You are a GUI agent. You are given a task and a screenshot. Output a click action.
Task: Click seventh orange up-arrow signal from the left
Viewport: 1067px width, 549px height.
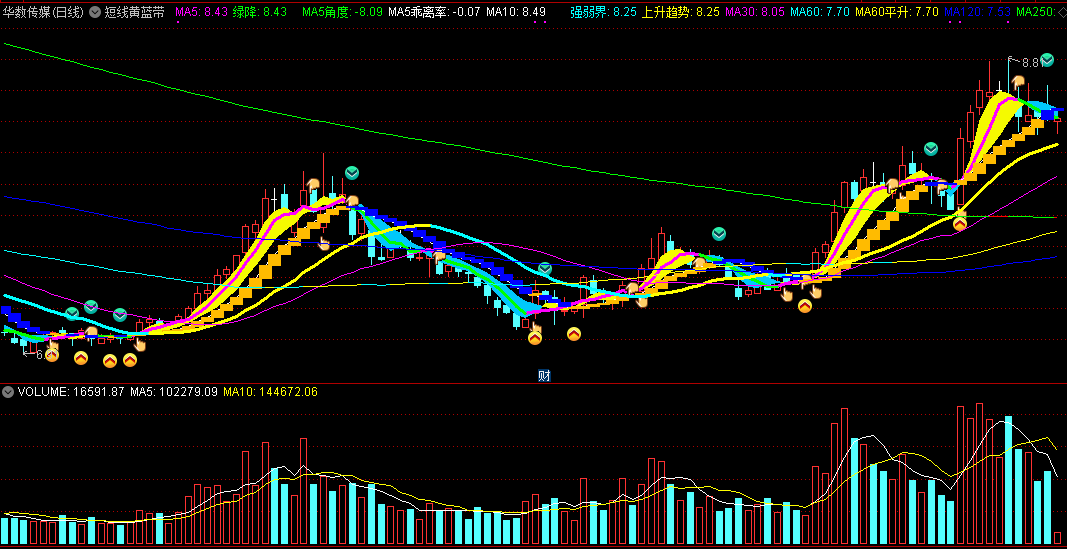click(x=804, y=306)
